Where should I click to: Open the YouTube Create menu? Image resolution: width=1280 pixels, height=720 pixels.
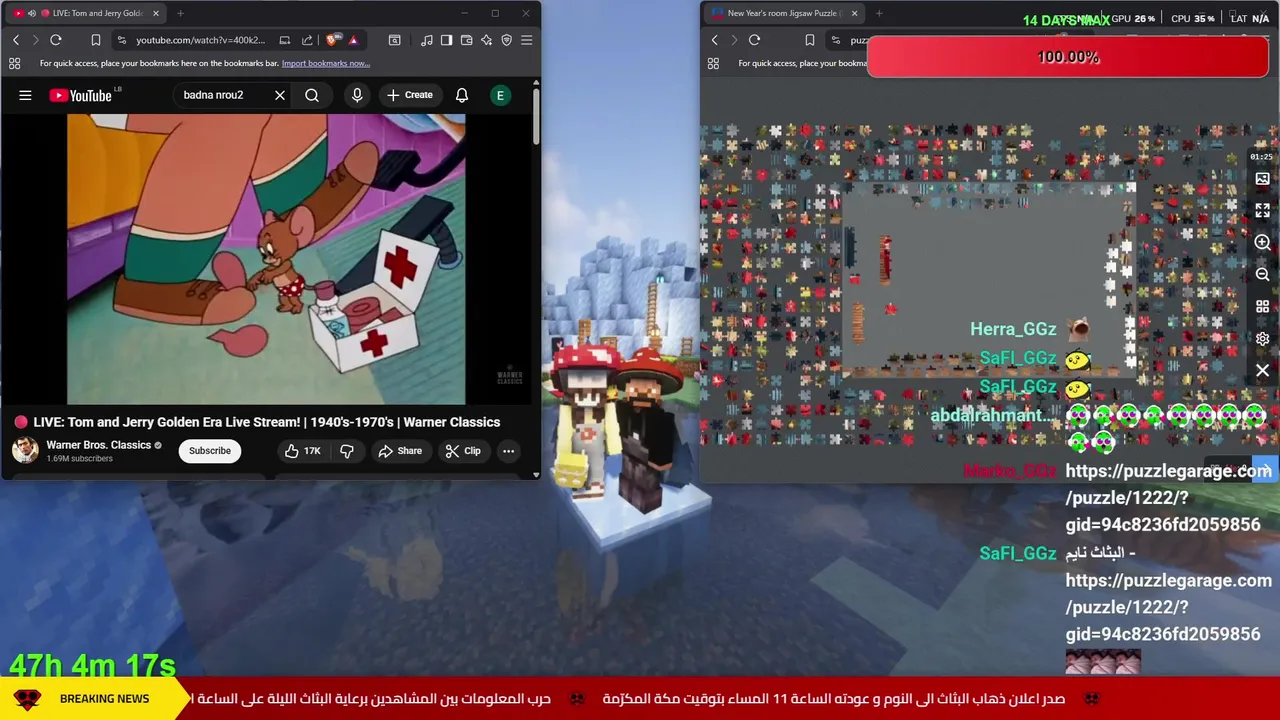(410, 95)
